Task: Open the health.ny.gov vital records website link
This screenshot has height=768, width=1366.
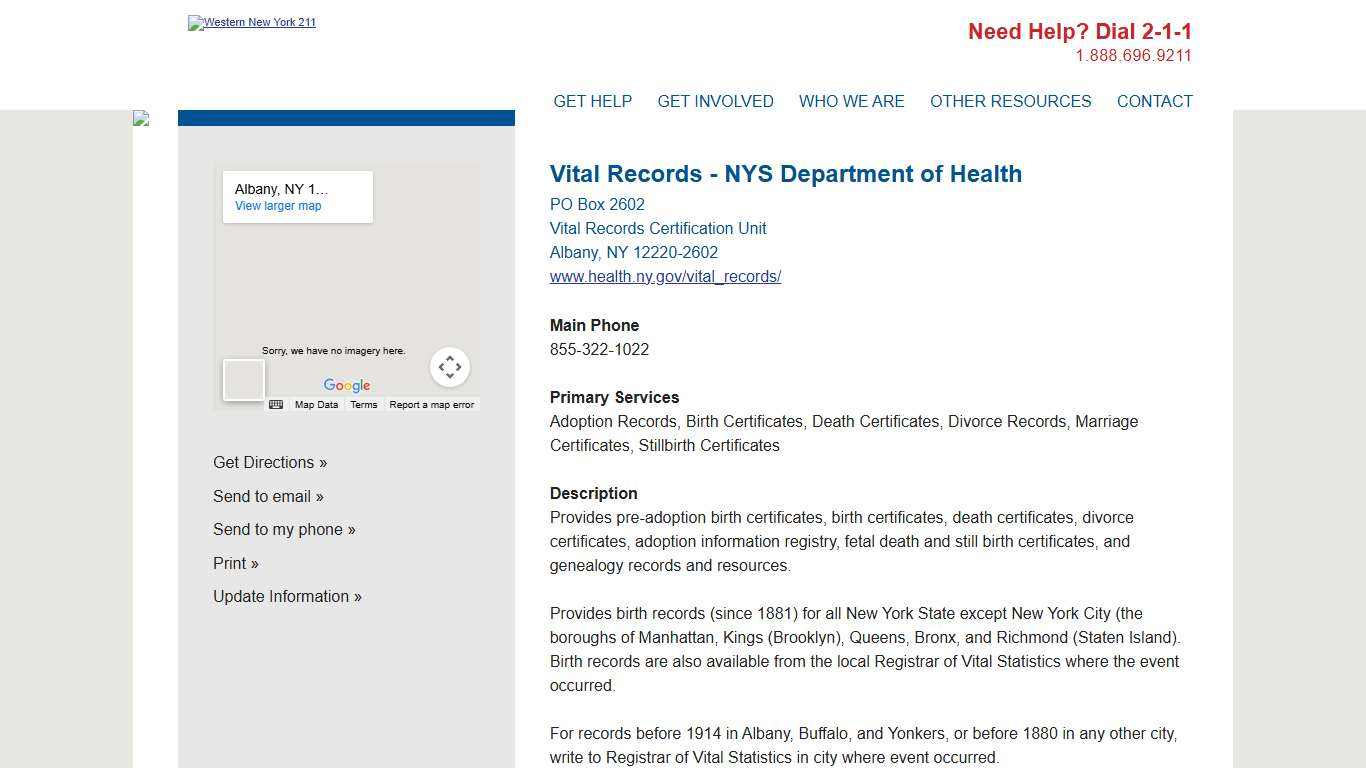Action: pyautogui.click(x=665, y=277)
